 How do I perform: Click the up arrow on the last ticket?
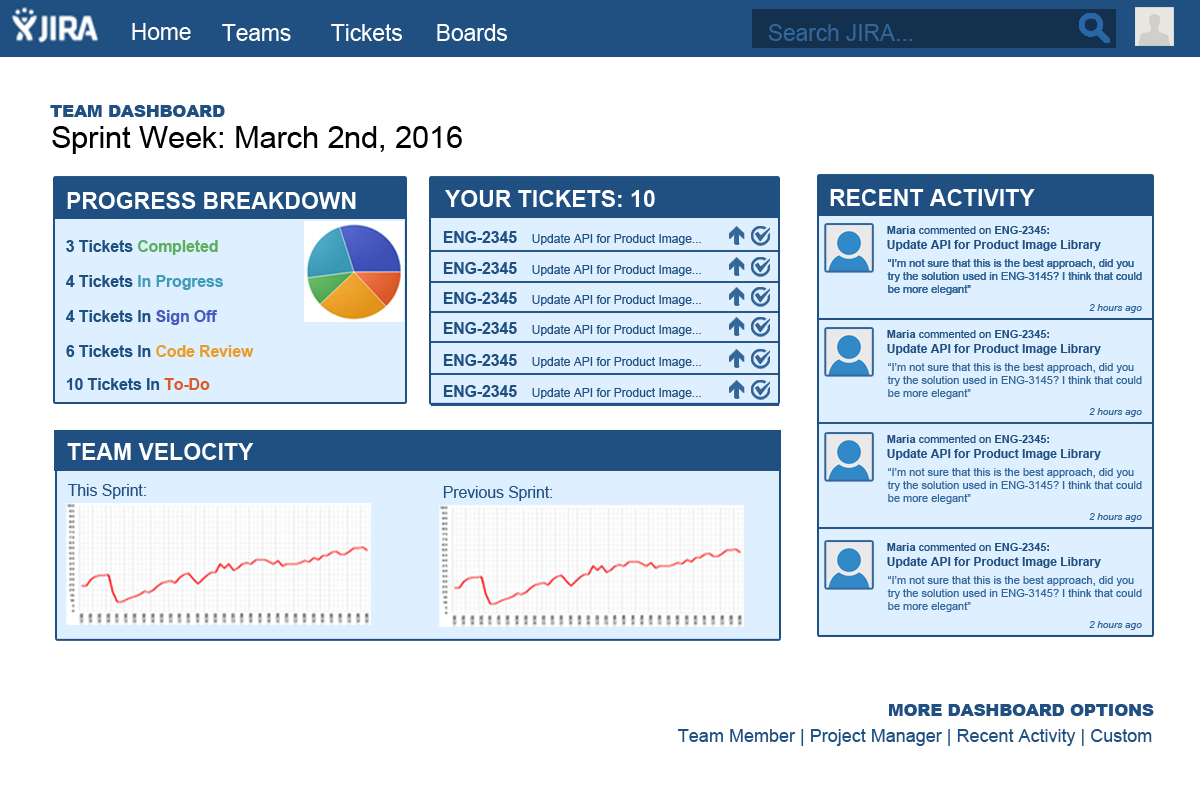point(737,390)
